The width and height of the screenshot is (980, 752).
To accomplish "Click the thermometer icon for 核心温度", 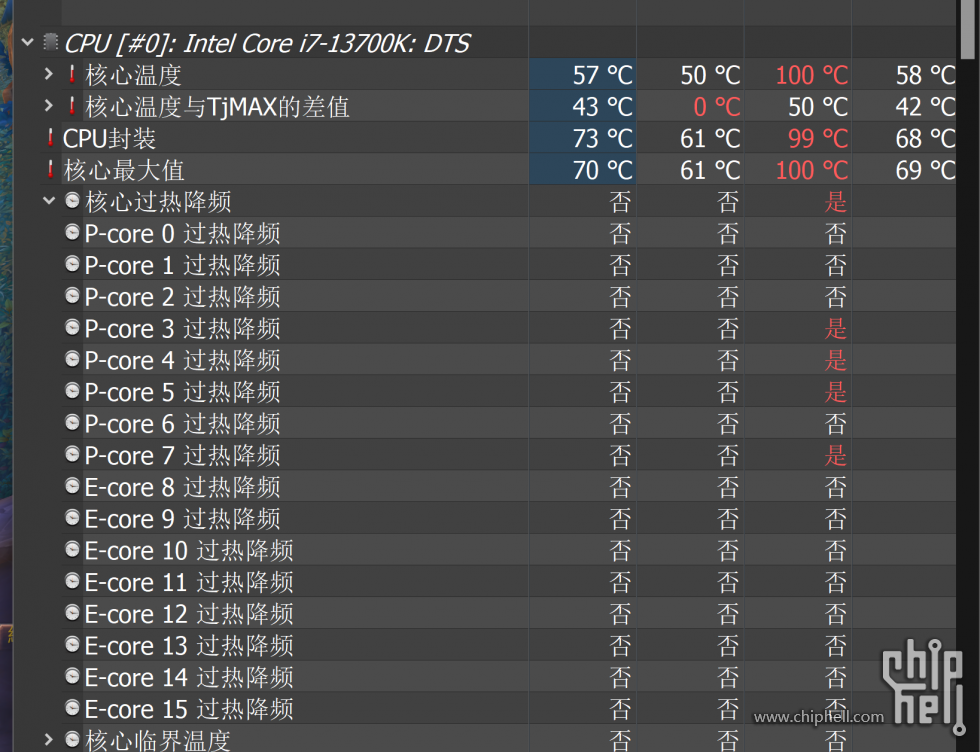I will click(x=72, y=74).
